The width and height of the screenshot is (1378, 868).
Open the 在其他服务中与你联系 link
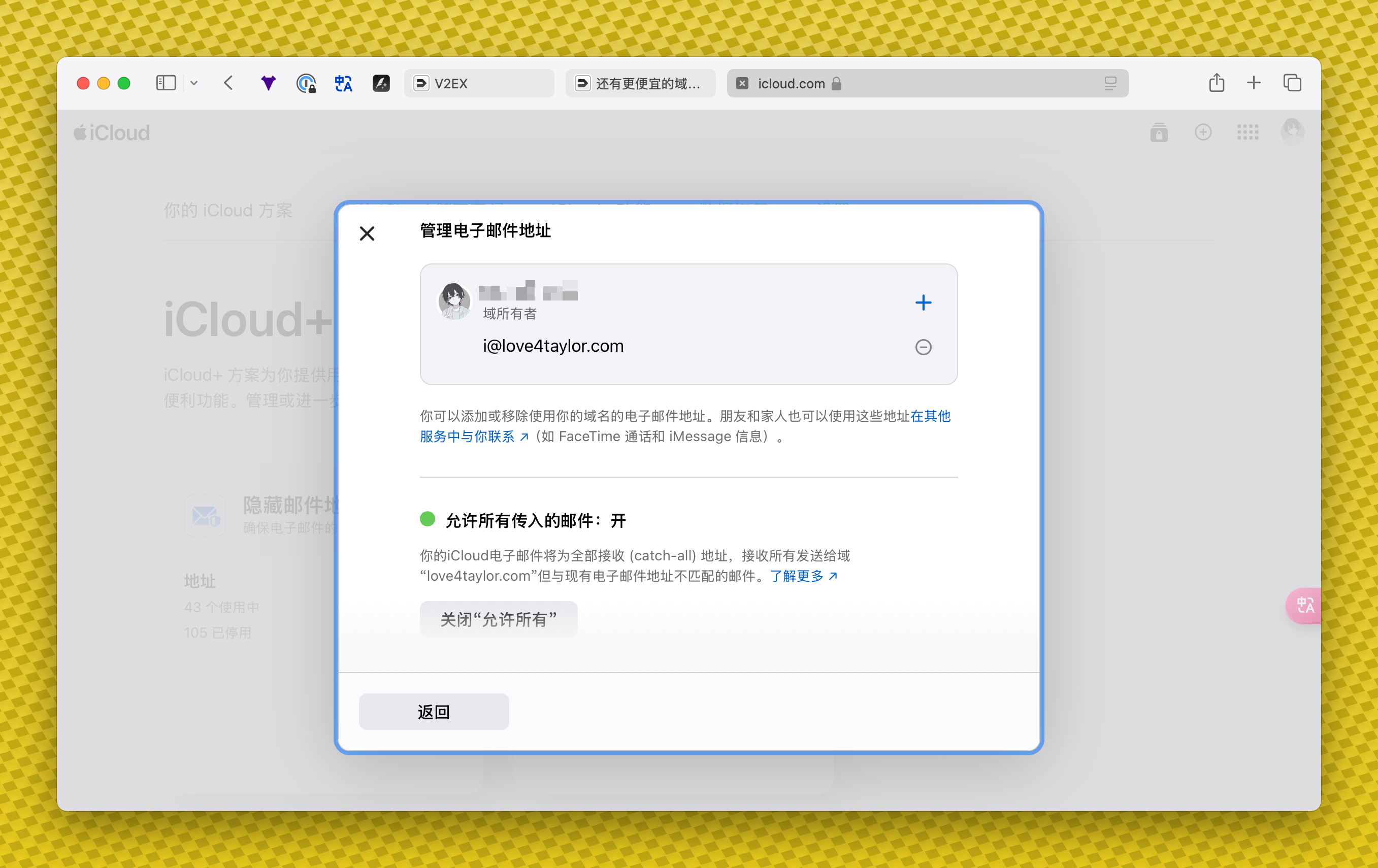pyautogui.click(x=467, y=437)
